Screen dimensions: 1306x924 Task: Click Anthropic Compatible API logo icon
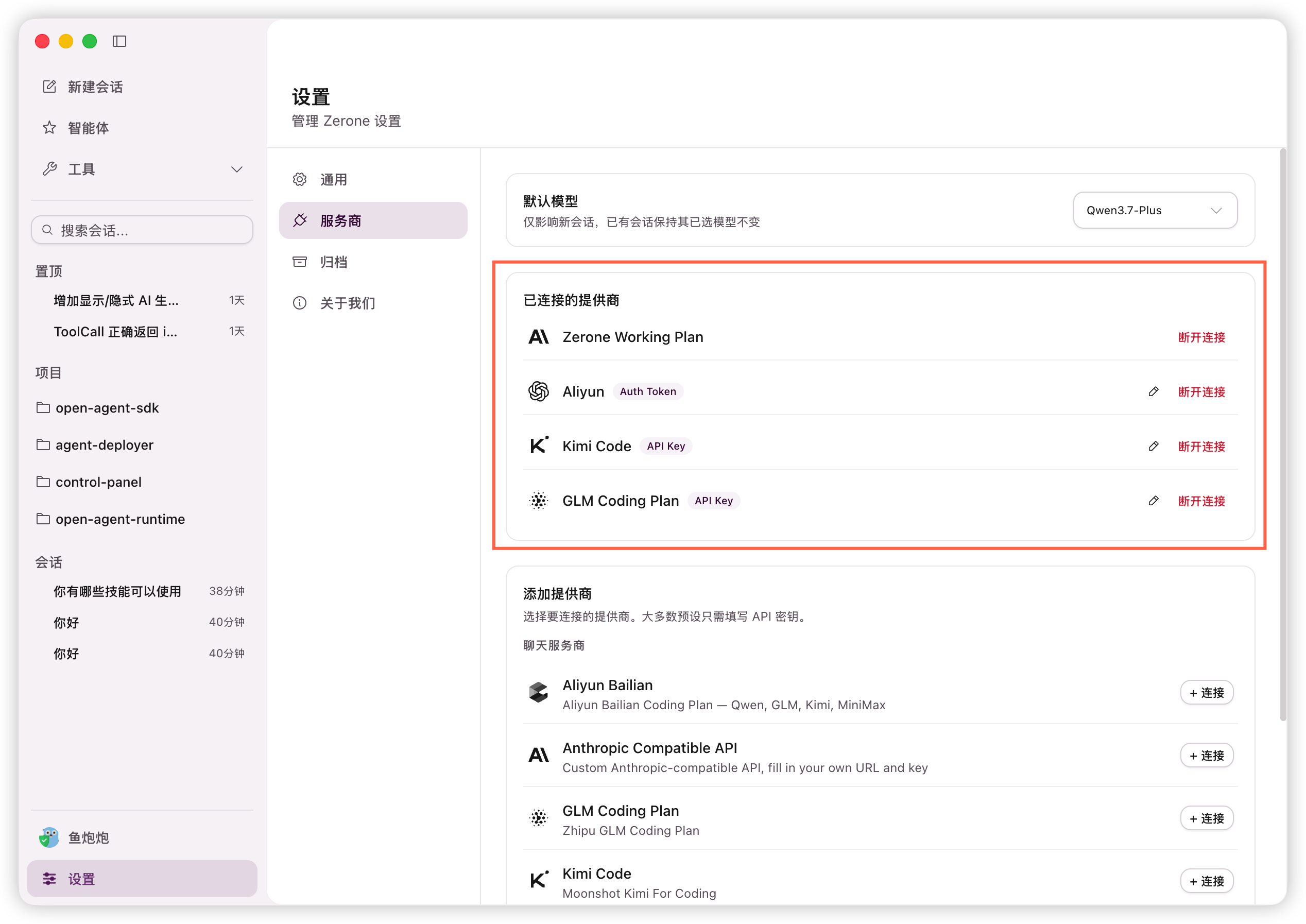(539, 756)
